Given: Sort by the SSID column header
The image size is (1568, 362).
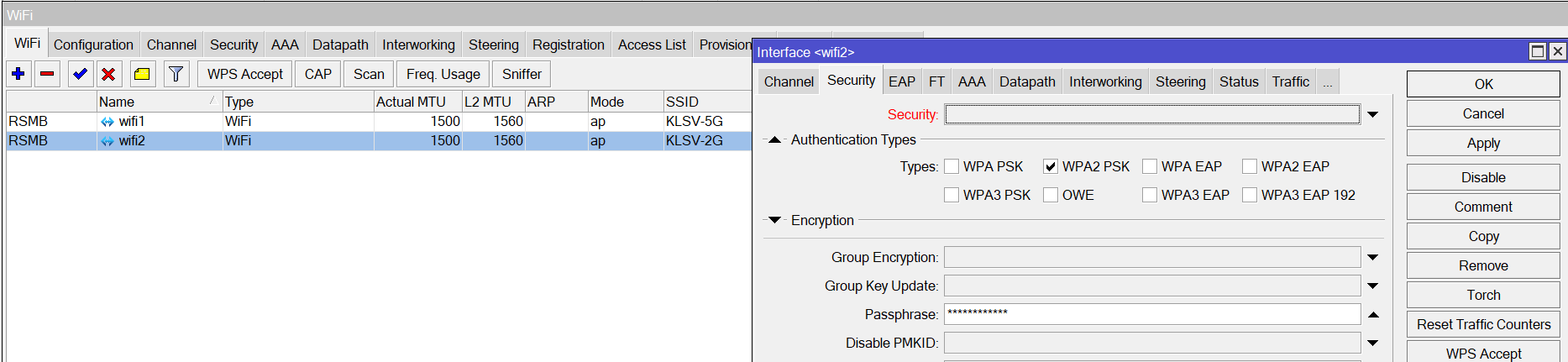Looking at the screenshot, I should pyautogui.click(x=705, y=102).
